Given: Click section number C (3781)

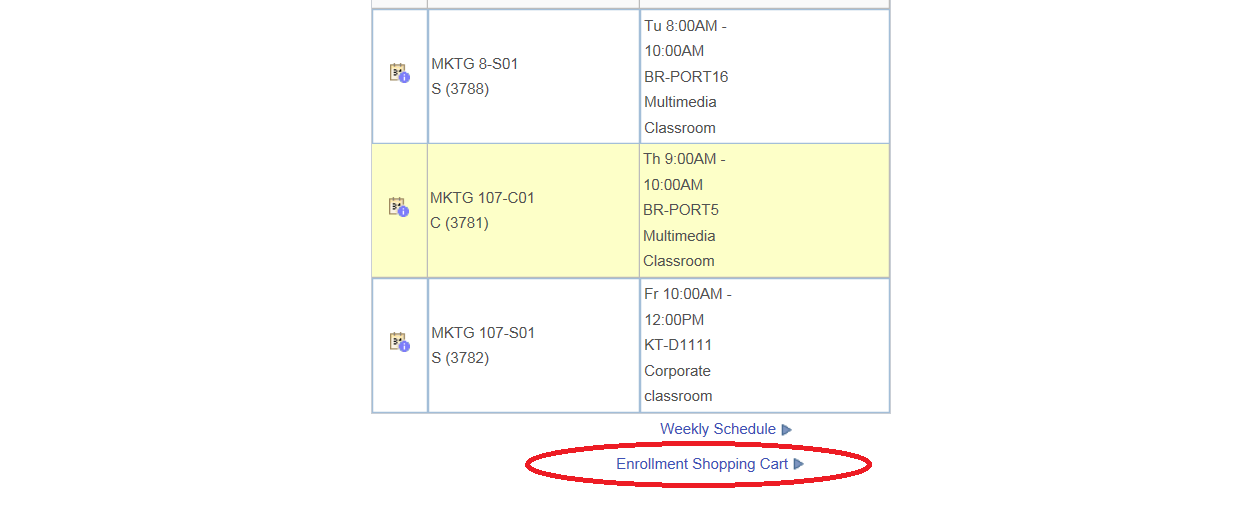Looking at the screenshot, I should coord(459,223).
